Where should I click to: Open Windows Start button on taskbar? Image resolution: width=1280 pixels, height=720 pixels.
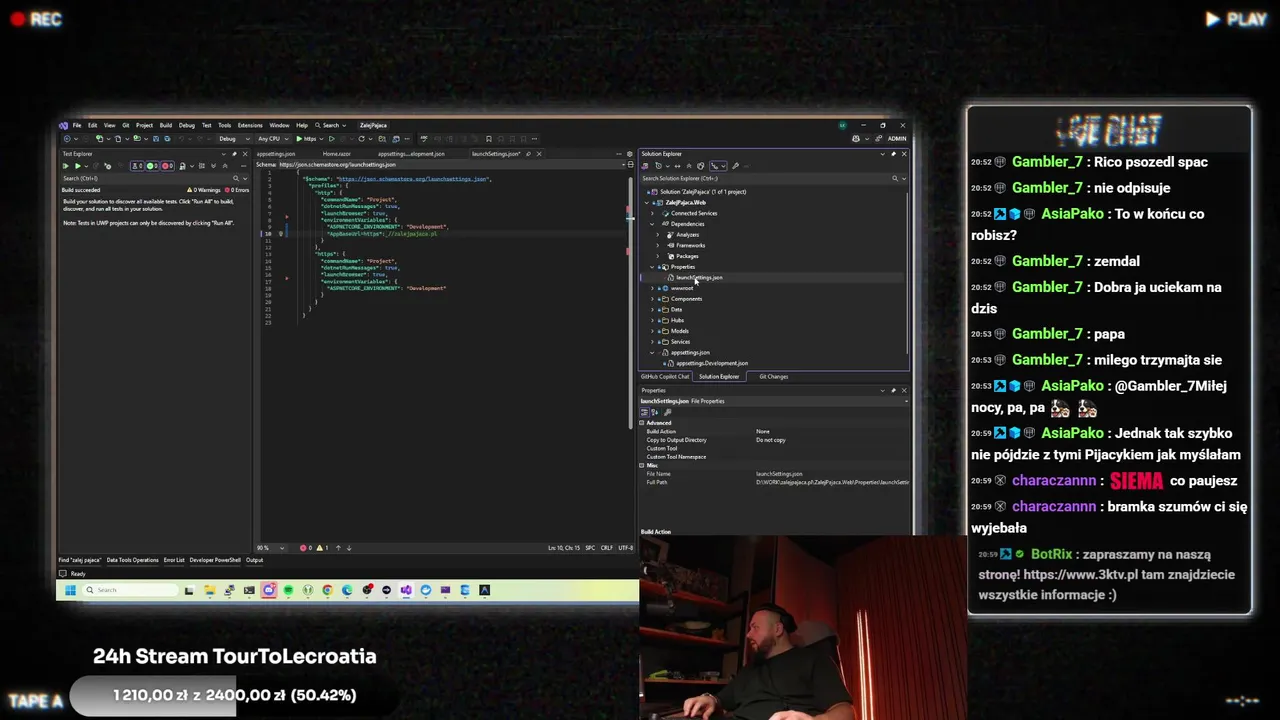70,590
